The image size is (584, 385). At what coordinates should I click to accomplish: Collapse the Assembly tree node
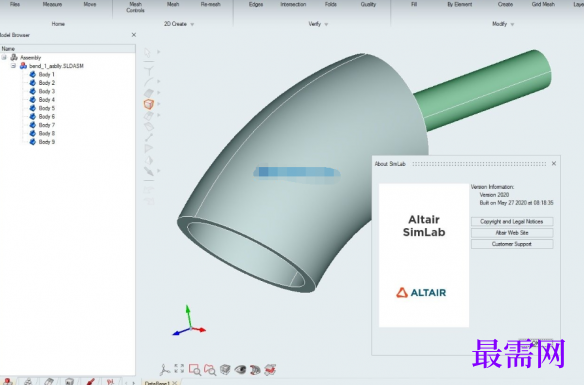[4, 57]
